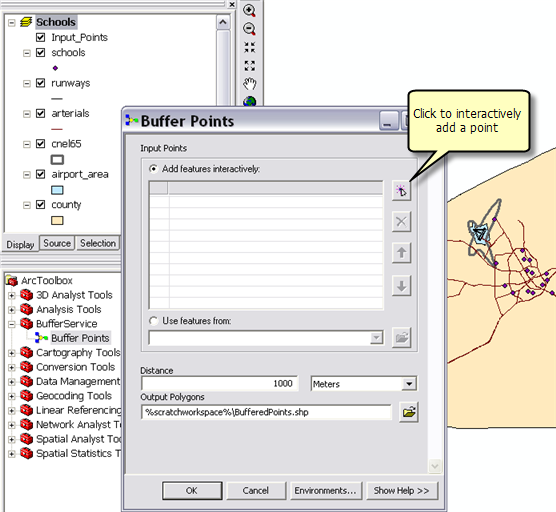Viewport: 556px width, 512px height.
Task: Click the Cancel button
Action: (256, 490)
